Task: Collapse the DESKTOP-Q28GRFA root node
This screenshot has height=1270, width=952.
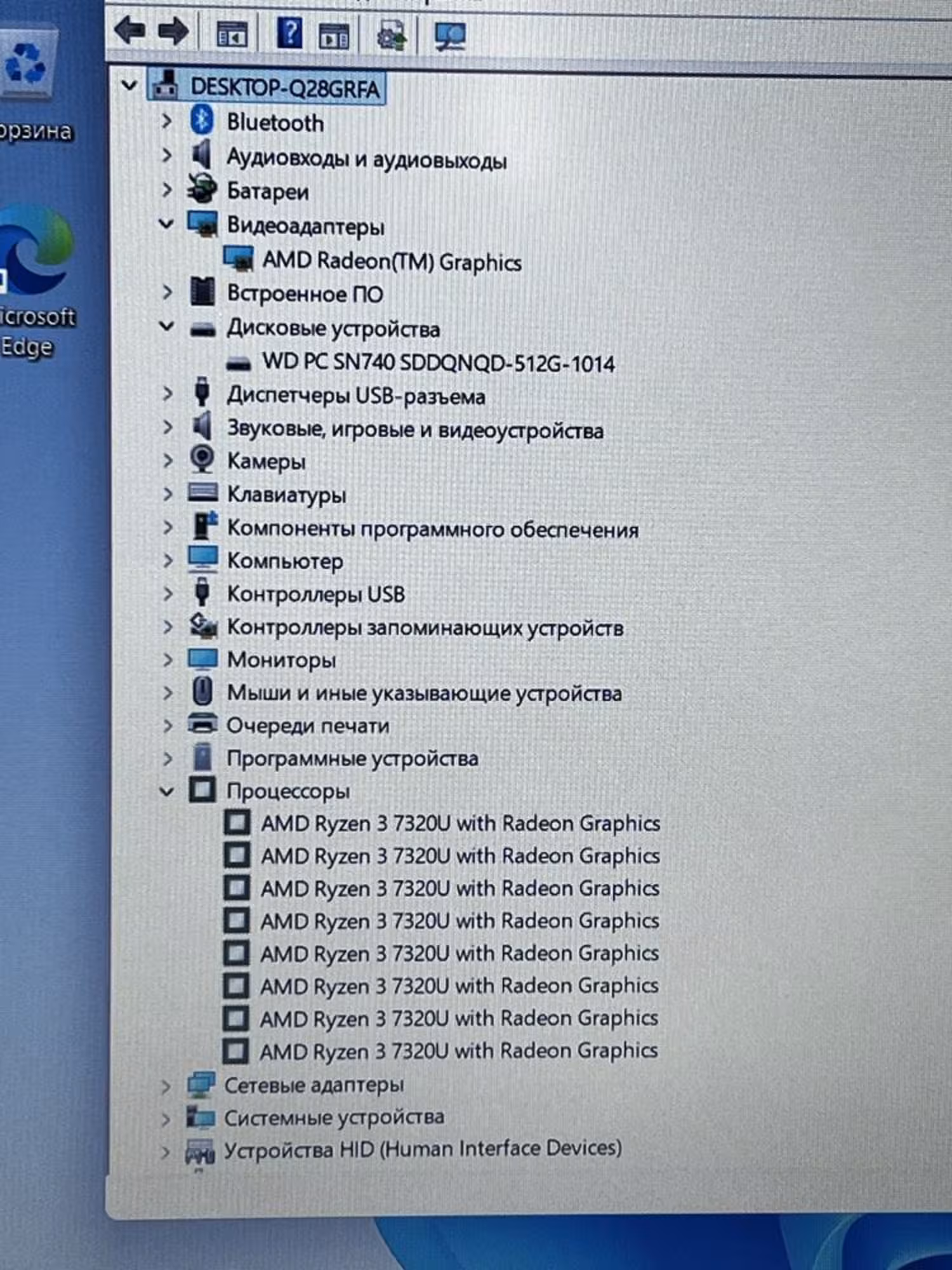Action: click(x=129, y=85)
